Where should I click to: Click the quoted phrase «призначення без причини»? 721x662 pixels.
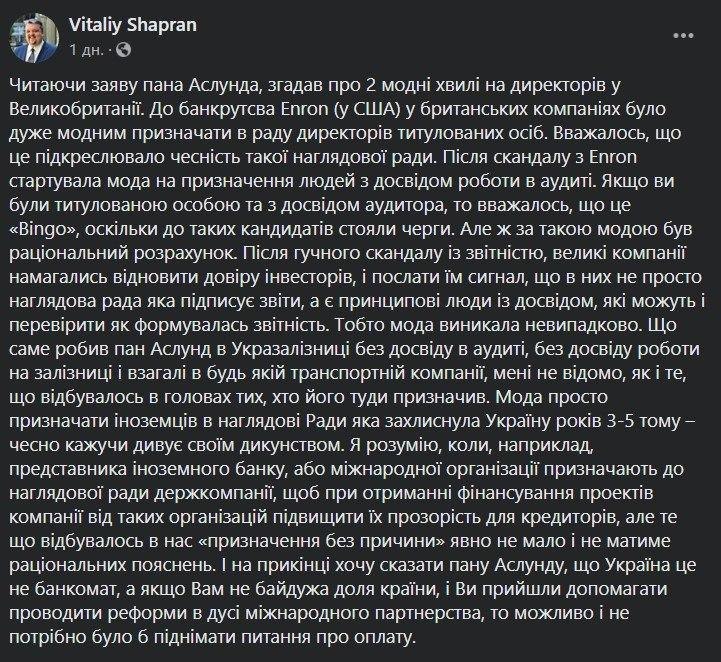click(x=323, y=542)
